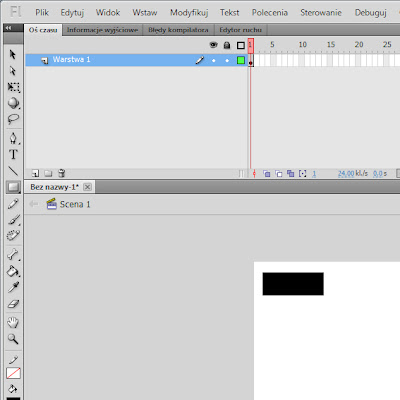This screenshot has height=400, width=400.
Task: Open the Widok menu
Action: point(108,13)
